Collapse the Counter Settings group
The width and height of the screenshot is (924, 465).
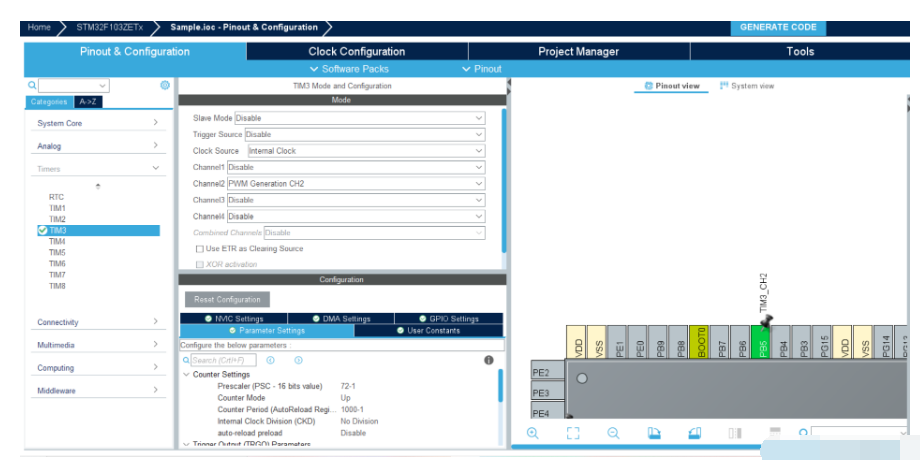tap(186, 374)
